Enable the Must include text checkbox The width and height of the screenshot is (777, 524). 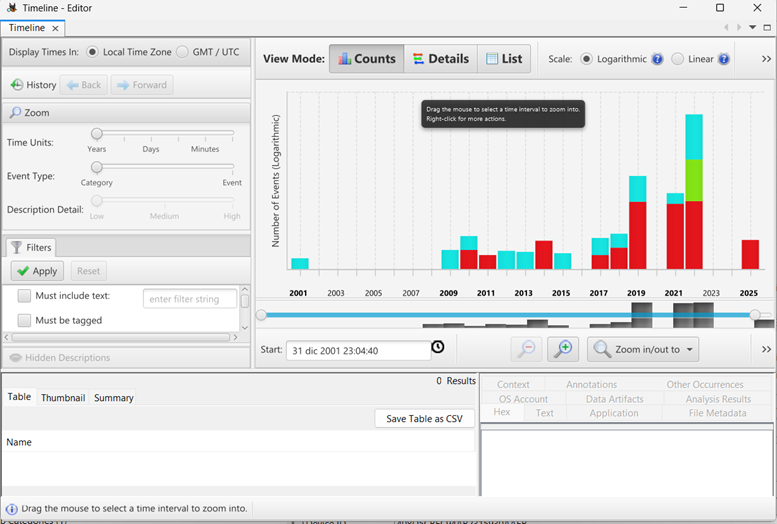(25, 296)
